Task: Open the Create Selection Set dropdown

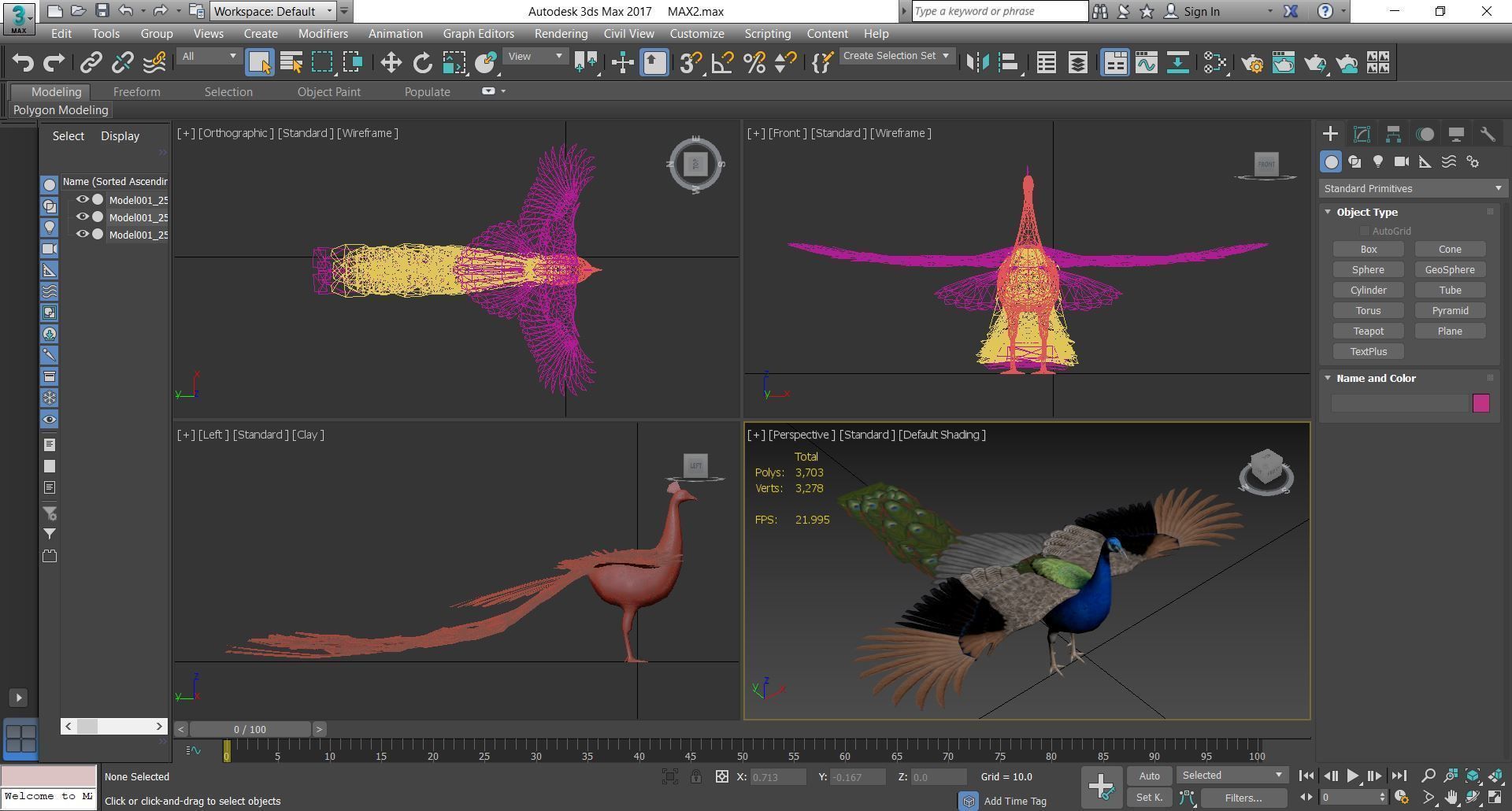Action: point(897,56)
